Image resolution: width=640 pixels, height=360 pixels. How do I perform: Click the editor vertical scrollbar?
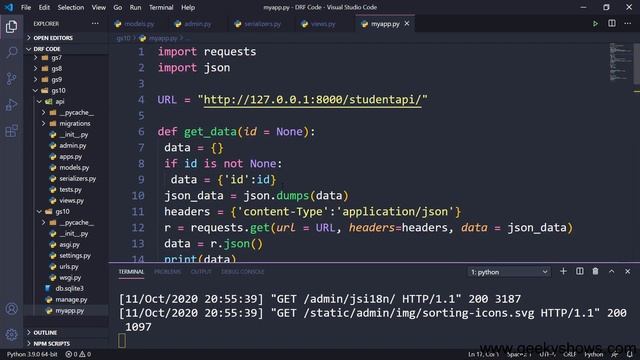click(x=637, y=63)
